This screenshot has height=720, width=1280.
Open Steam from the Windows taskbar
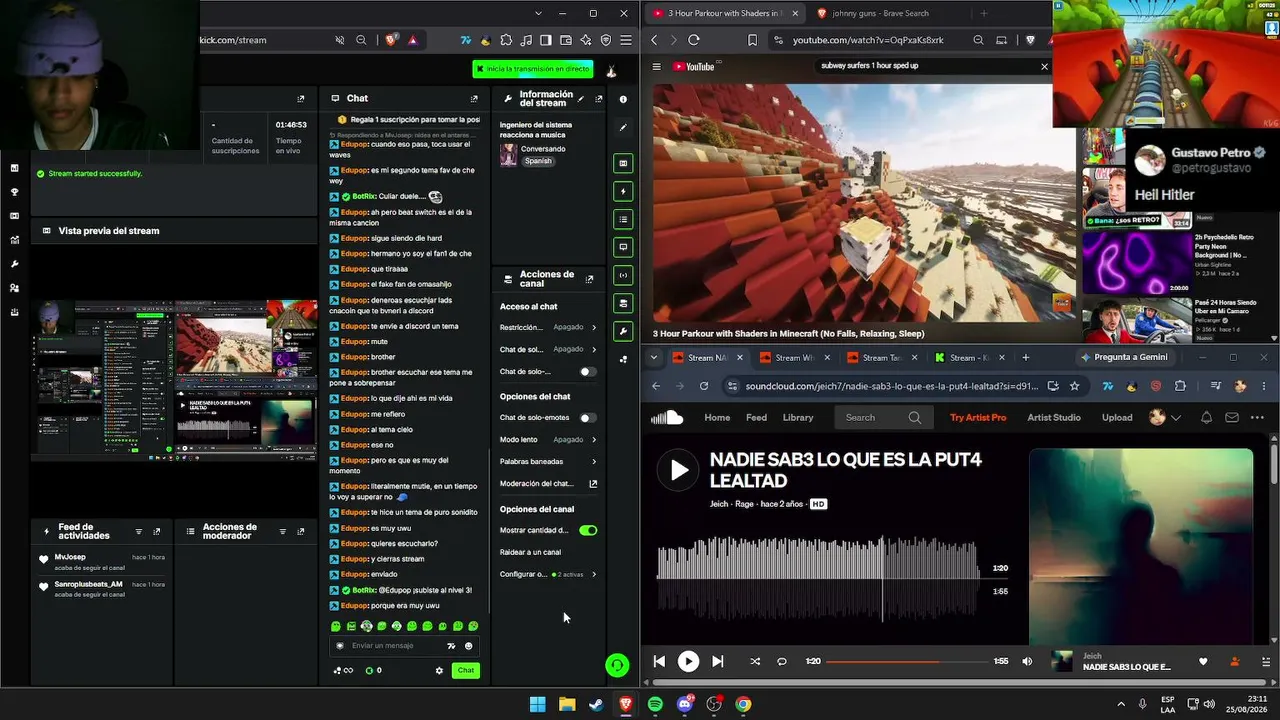[596, 704]
